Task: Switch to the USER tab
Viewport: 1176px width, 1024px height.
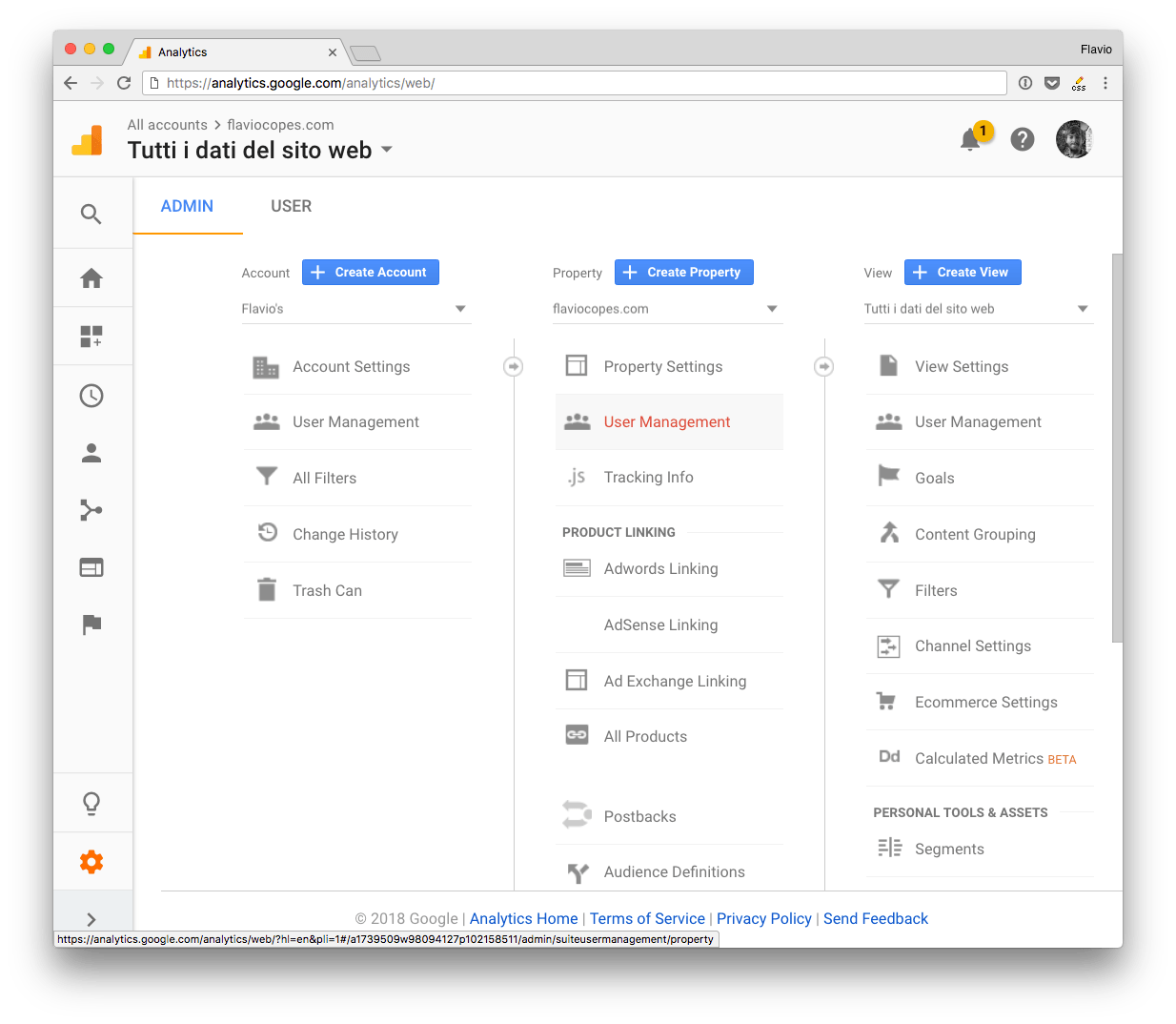Action: tap(291, 206)
